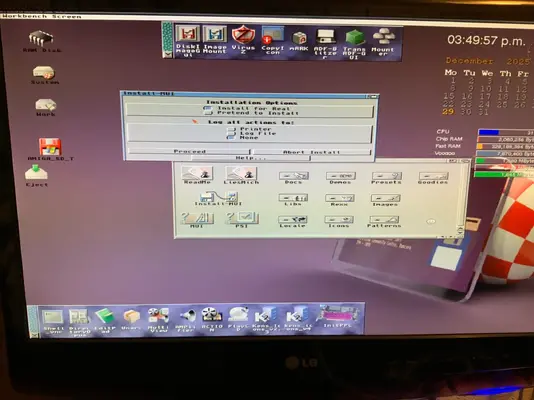Open the Demos drawer
This screenshot has height=400, width=534.
(341, 178)
